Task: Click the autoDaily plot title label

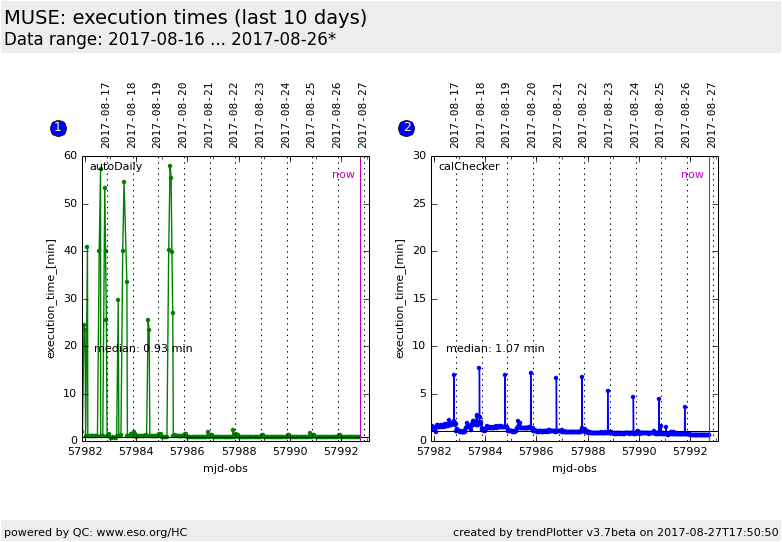Action: pyautogui.click(x=116, y=167)
